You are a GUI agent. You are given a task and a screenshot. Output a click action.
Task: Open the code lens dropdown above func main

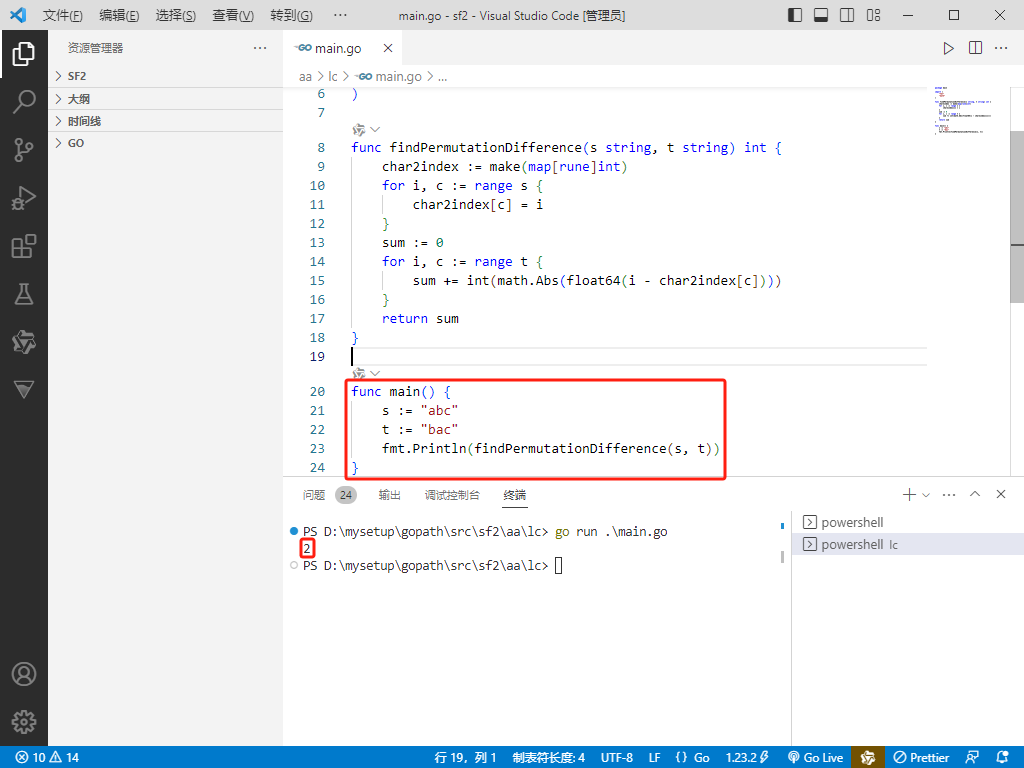(x=375, y=374)
